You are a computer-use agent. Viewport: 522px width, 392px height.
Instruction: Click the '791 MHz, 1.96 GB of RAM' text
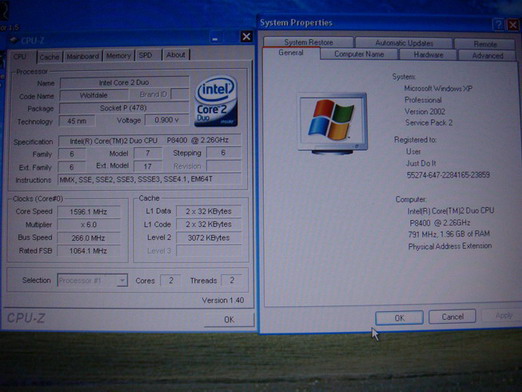[x=449, y=234]
